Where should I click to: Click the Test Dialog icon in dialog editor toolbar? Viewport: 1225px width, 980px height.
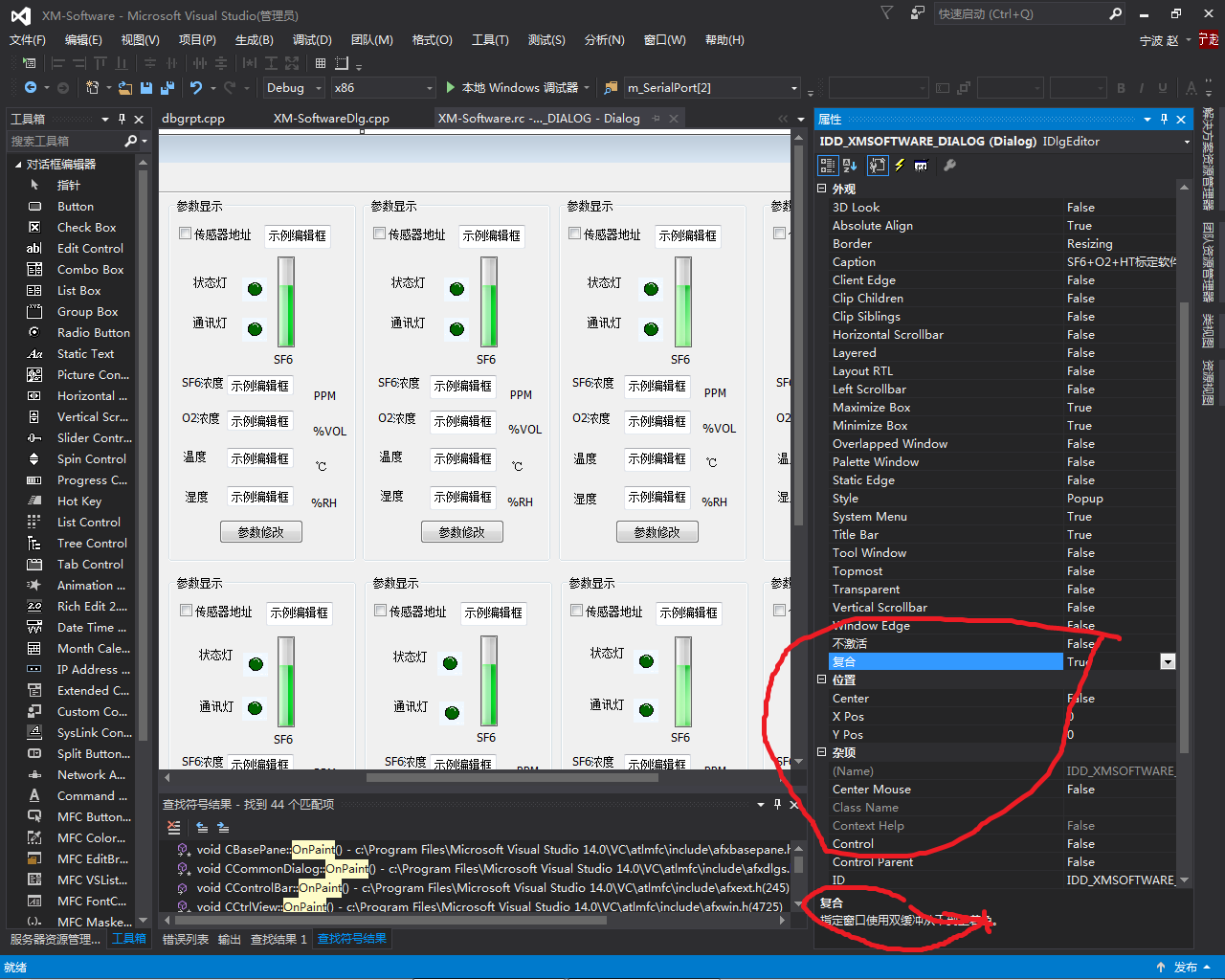29,63
